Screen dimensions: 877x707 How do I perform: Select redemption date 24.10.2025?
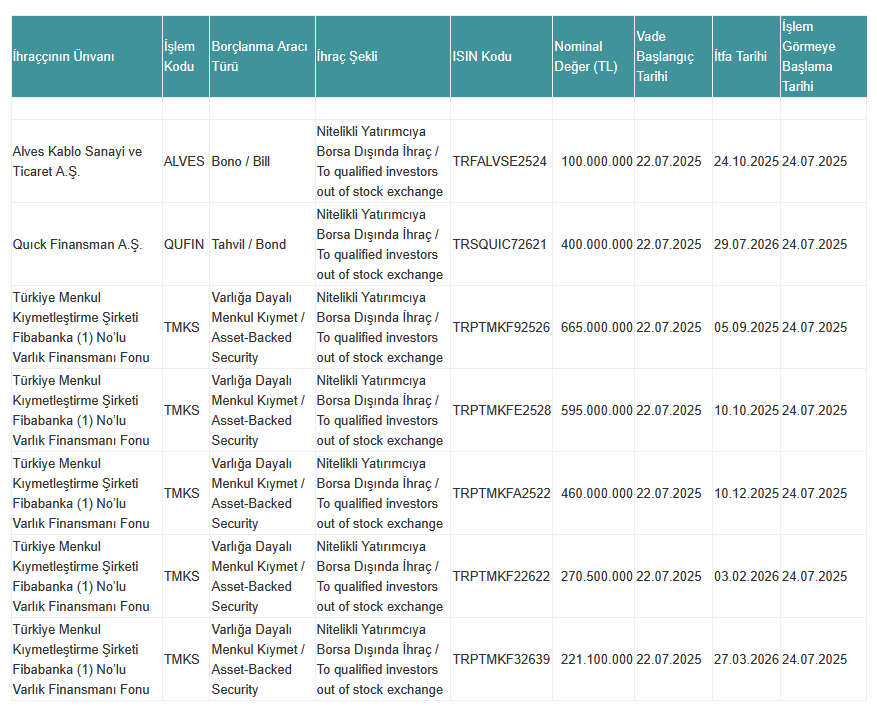(746, 161)
